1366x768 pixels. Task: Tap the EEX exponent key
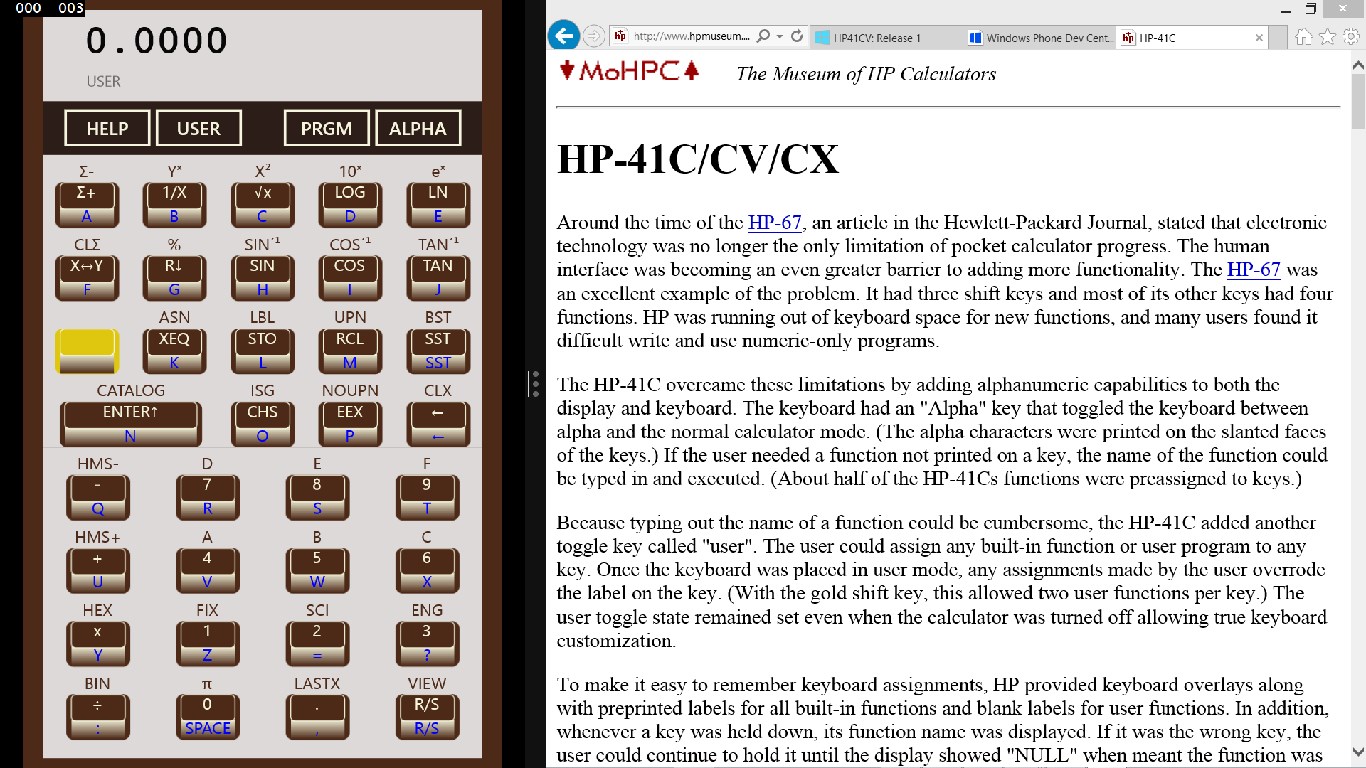(350, 424)
